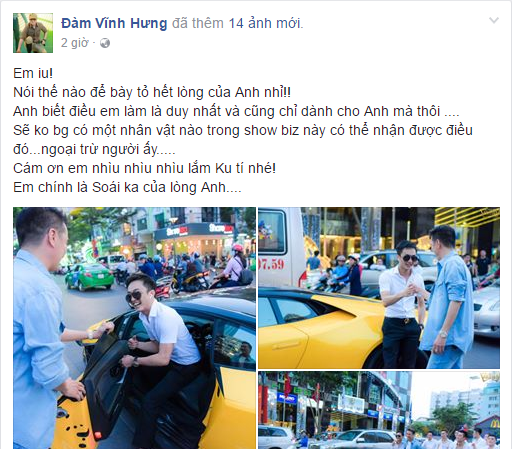Image resolution: width=512 pixels, height=449 pixels.
Task: Click the "đã thêm" text in post header
Action: tap(198, 23)
